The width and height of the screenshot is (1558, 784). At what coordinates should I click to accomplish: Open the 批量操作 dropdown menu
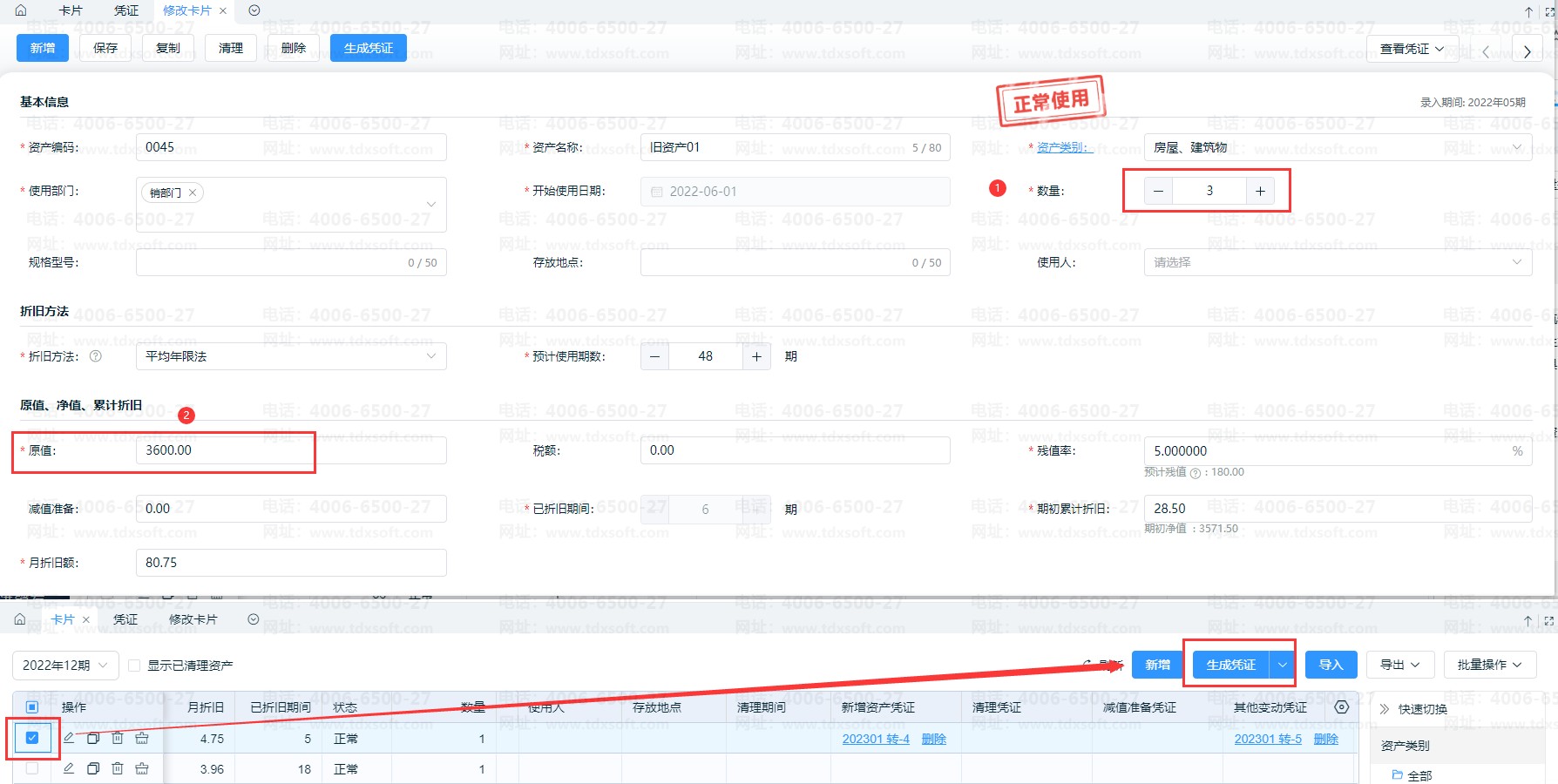pyautogui.click(x=1489, y=665)
